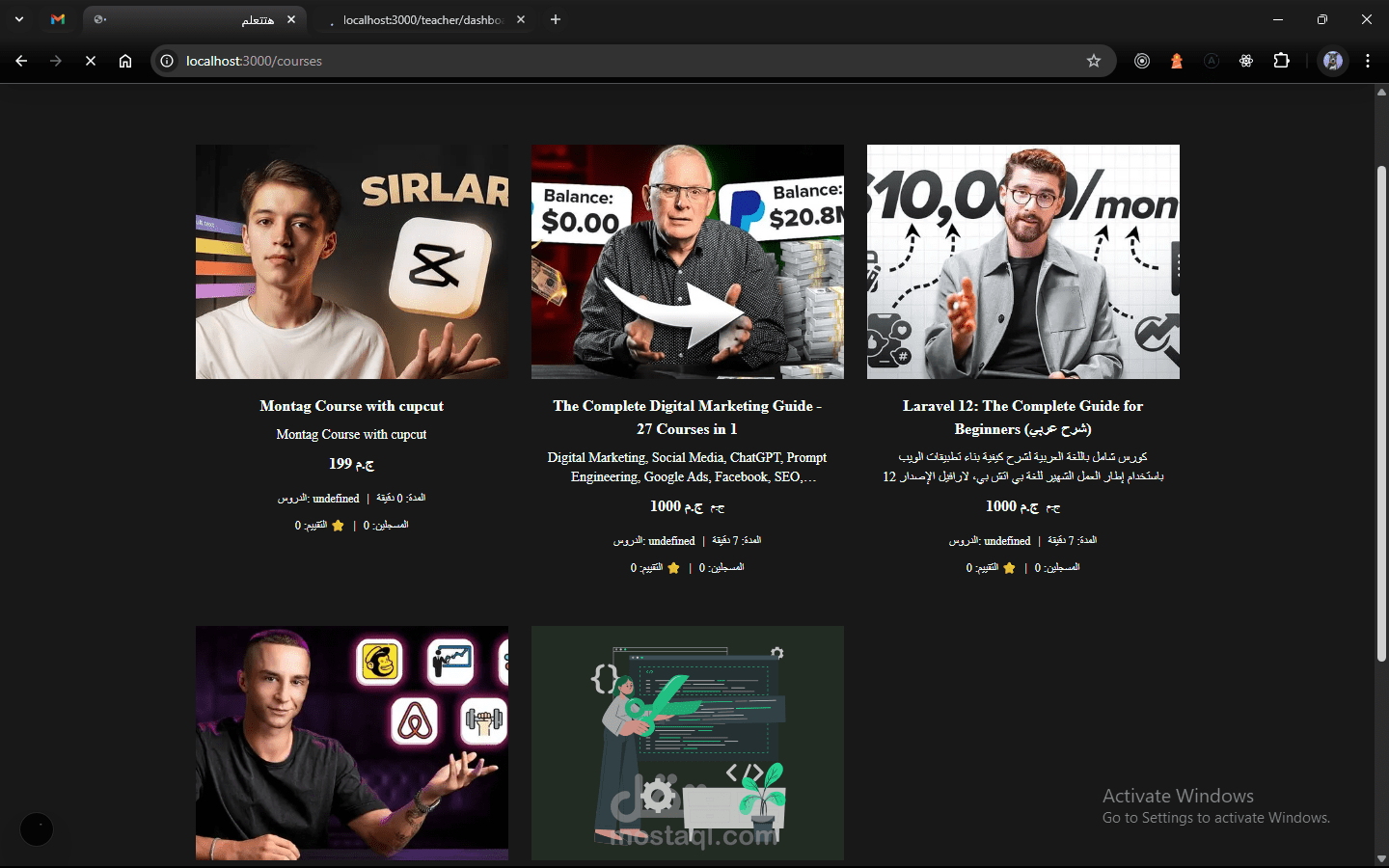
Task: Stop loading the current page
Action: (91, 61)
